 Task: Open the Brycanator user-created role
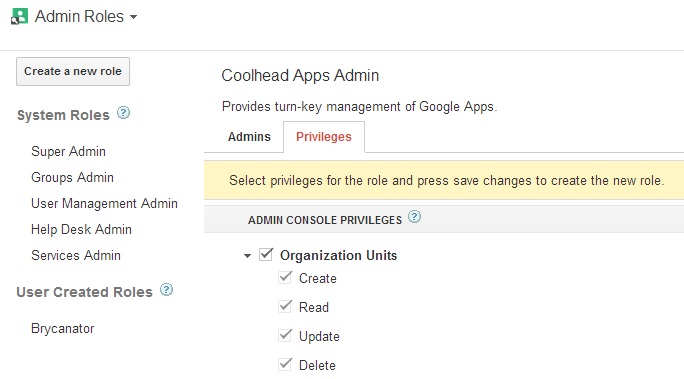[x=62, y=328]
